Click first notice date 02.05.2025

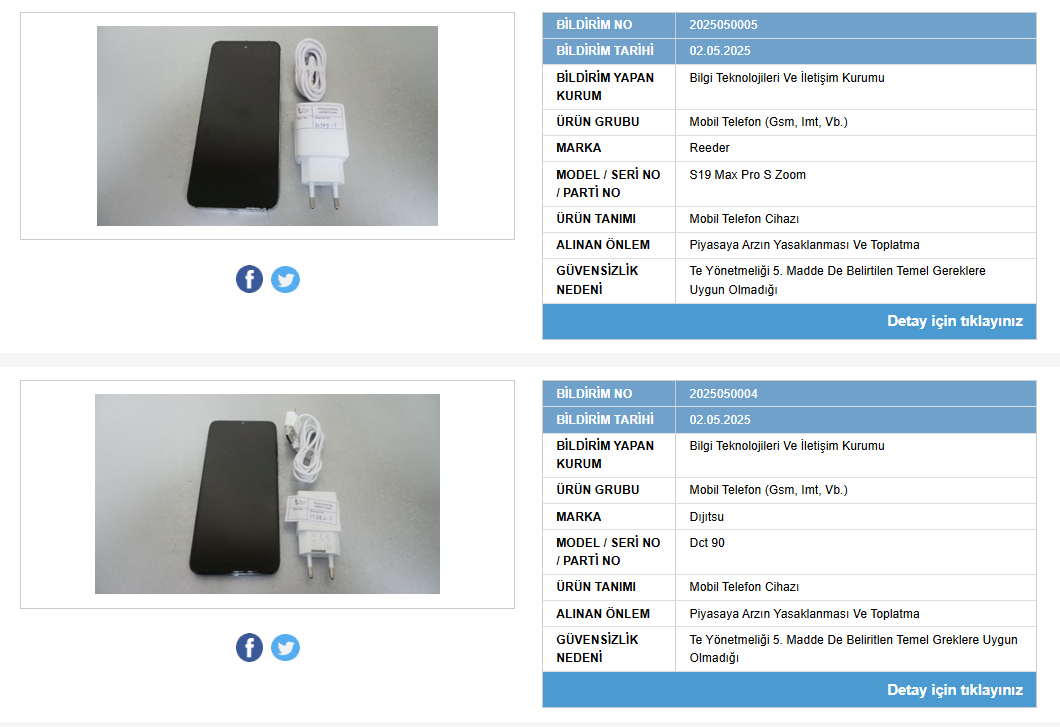tap(720, 51)
